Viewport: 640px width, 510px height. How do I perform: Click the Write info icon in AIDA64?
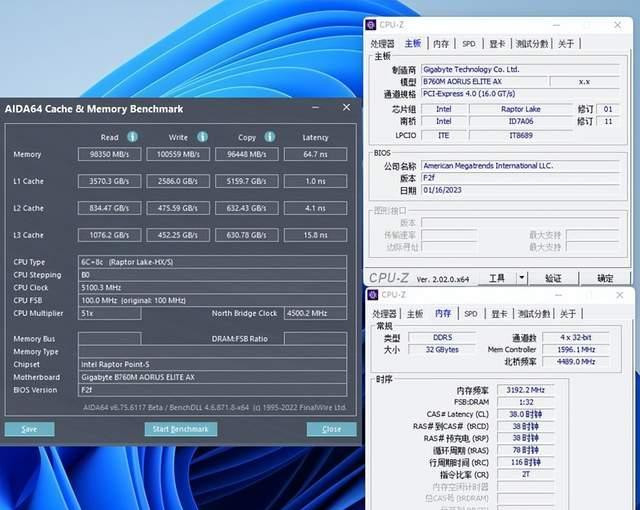[x=202, y=137]
